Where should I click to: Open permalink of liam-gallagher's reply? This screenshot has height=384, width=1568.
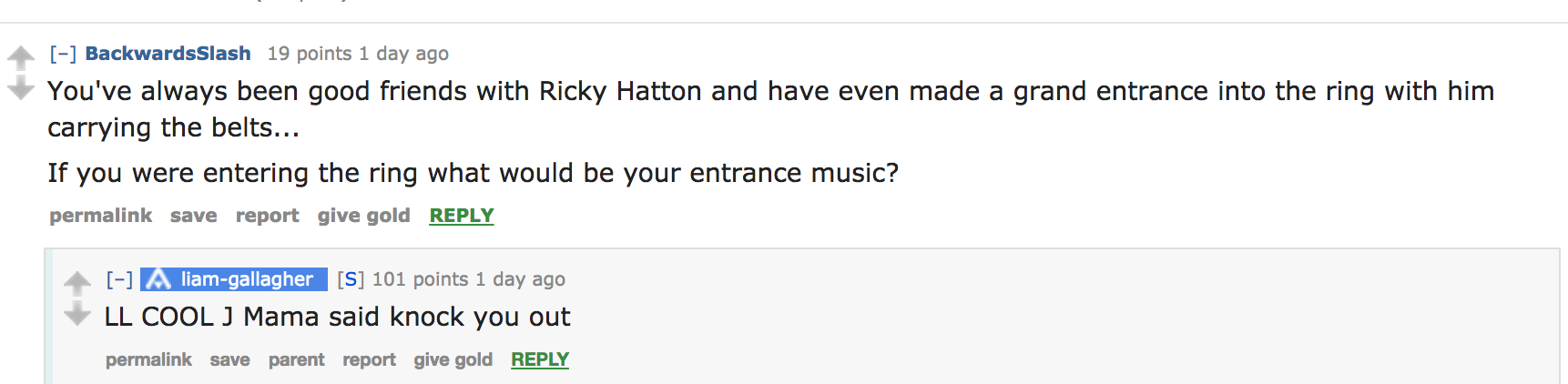[148, 359]
